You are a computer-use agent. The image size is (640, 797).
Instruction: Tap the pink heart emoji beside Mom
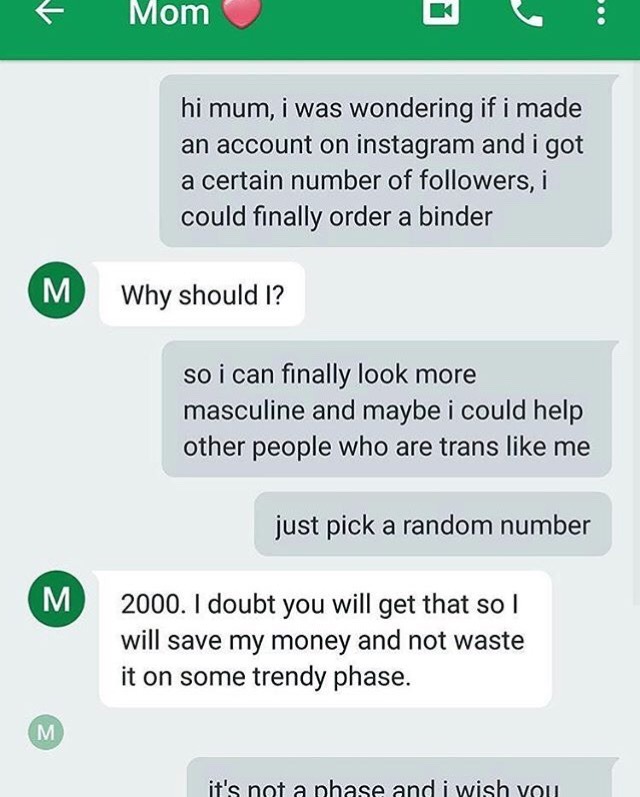click(x=239, y=12)
